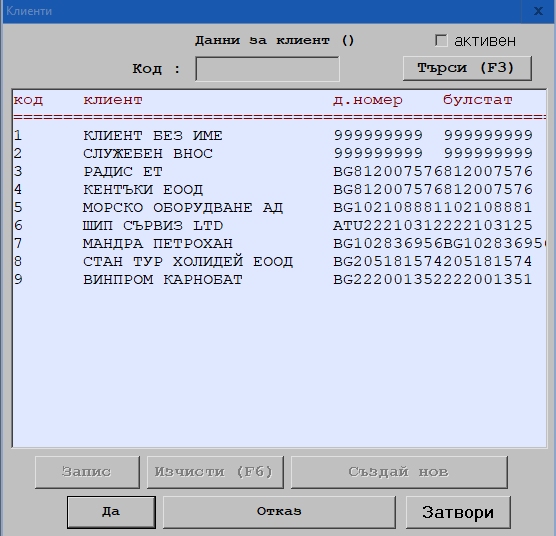Select row КЛИЕНТ БЕЗ ИМЕ
Image resolution: width=556 pixels, height=536 pixels.
279,136
